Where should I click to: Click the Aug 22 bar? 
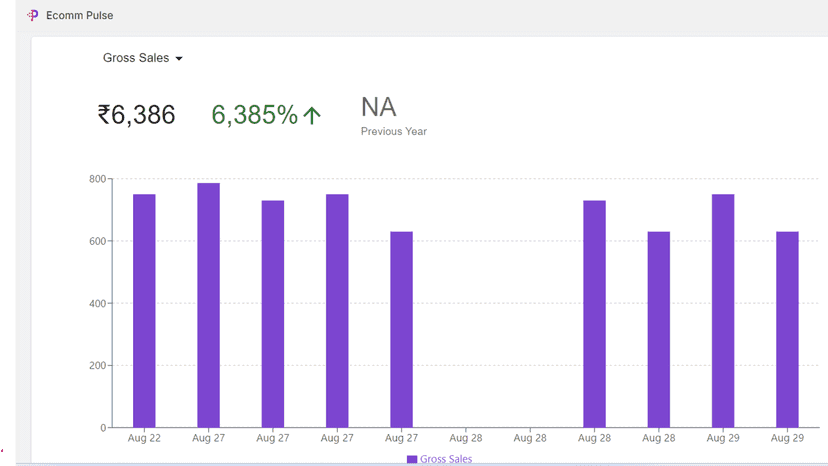pyautogui.click(x=144, y=311)
